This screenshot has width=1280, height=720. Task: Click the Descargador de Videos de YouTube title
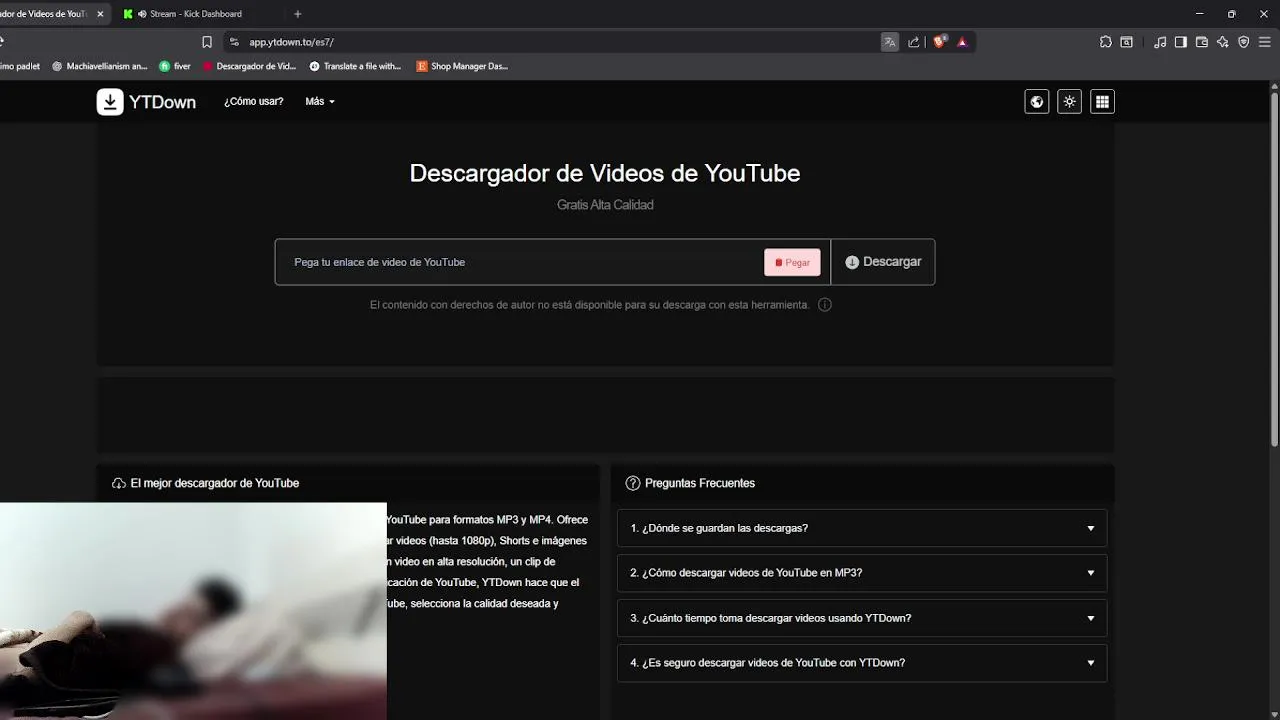point(605,173)
